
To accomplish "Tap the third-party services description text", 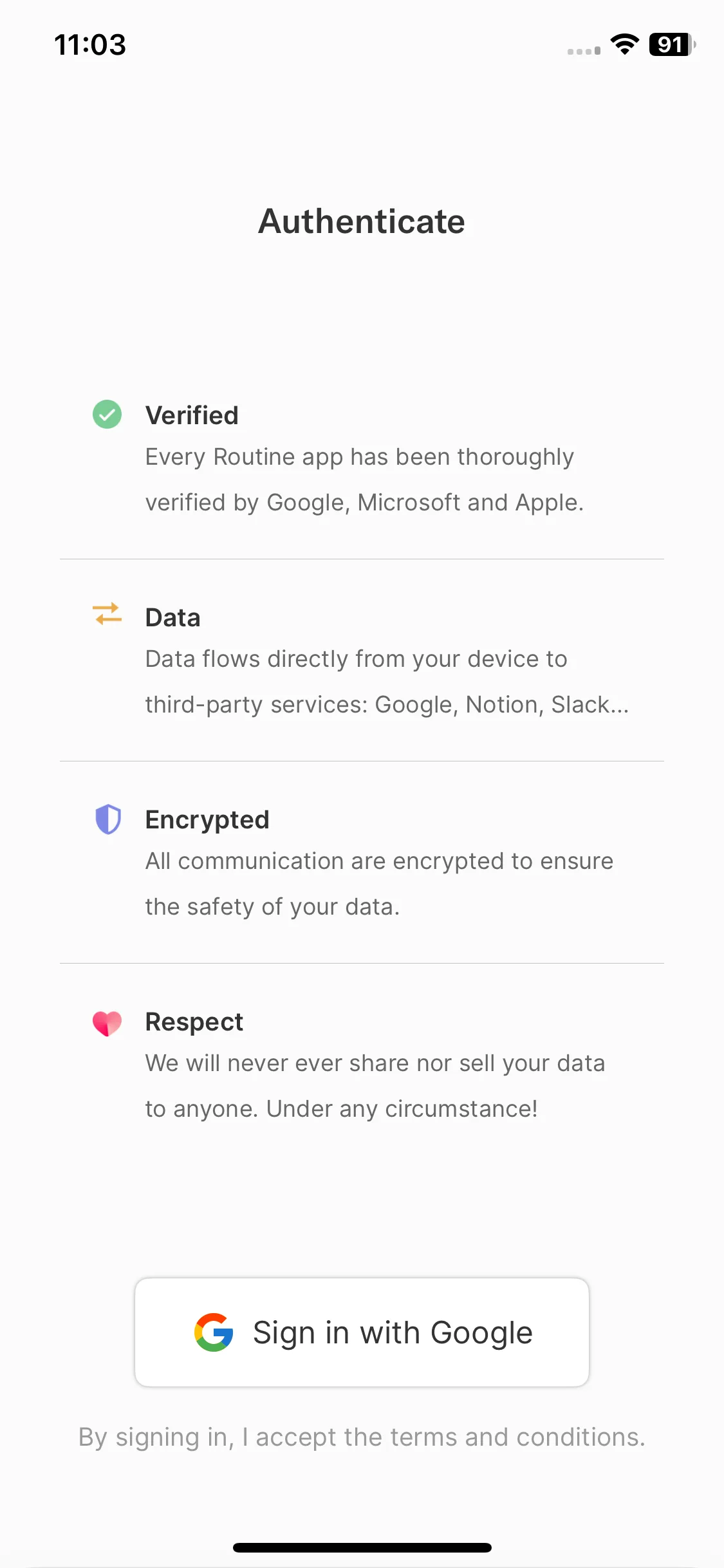I will (387, 682).
